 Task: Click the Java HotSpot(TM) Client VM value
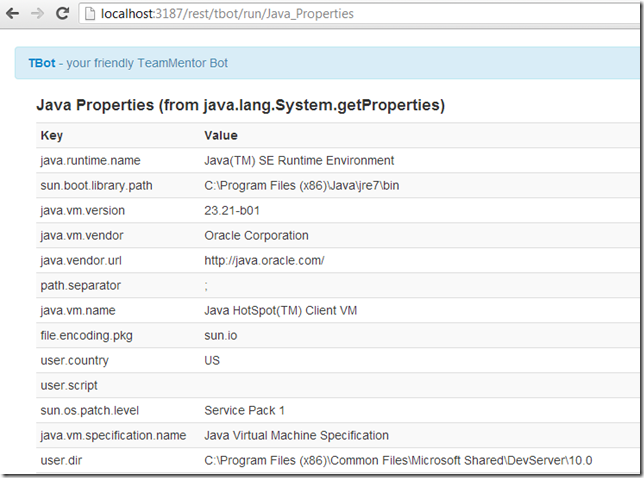(280, 310)
